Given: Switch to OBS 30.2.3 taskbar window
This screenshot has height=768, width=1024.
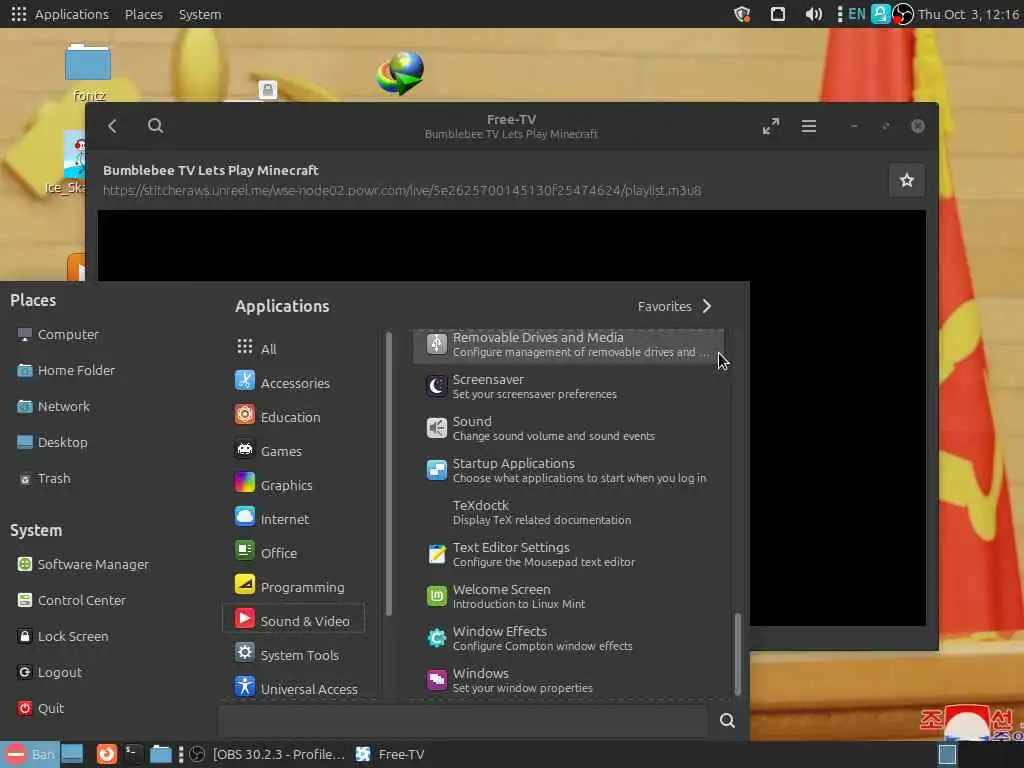Looking at the screenshot, I should click(x=266, y=754).
